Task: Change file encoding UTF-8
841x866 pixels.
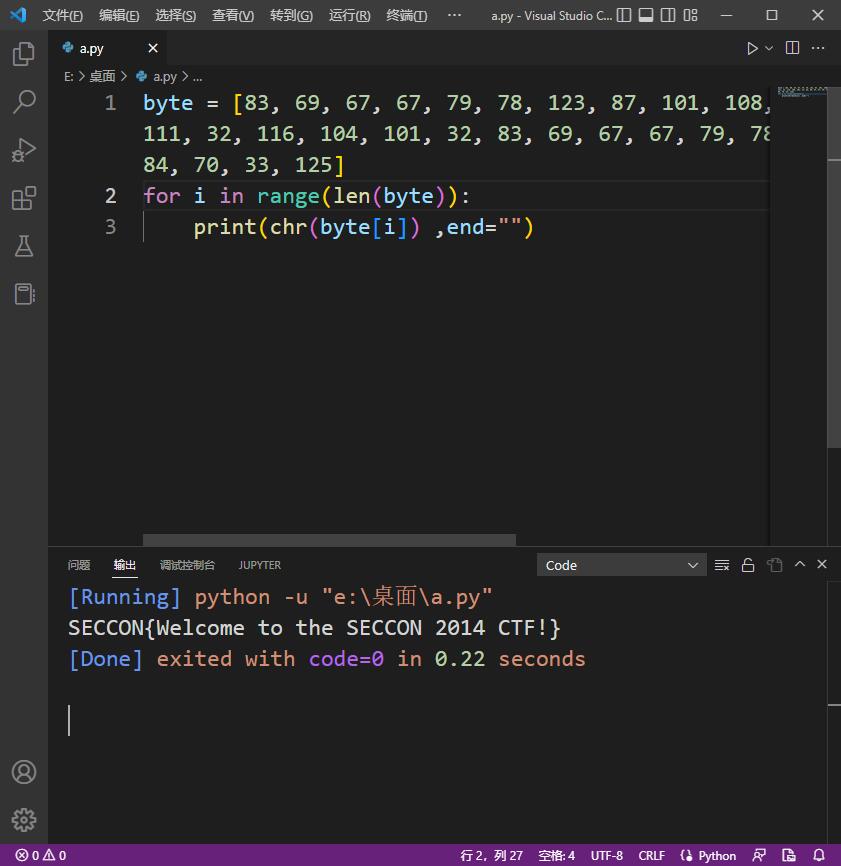Action: tap(606, 856)
